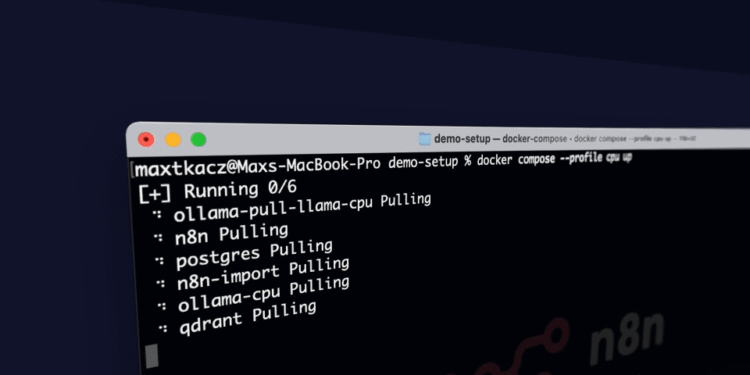Click the yellow minimize window button
The width and height of the screenshot is (750, 375).
[x=173, y=140]
